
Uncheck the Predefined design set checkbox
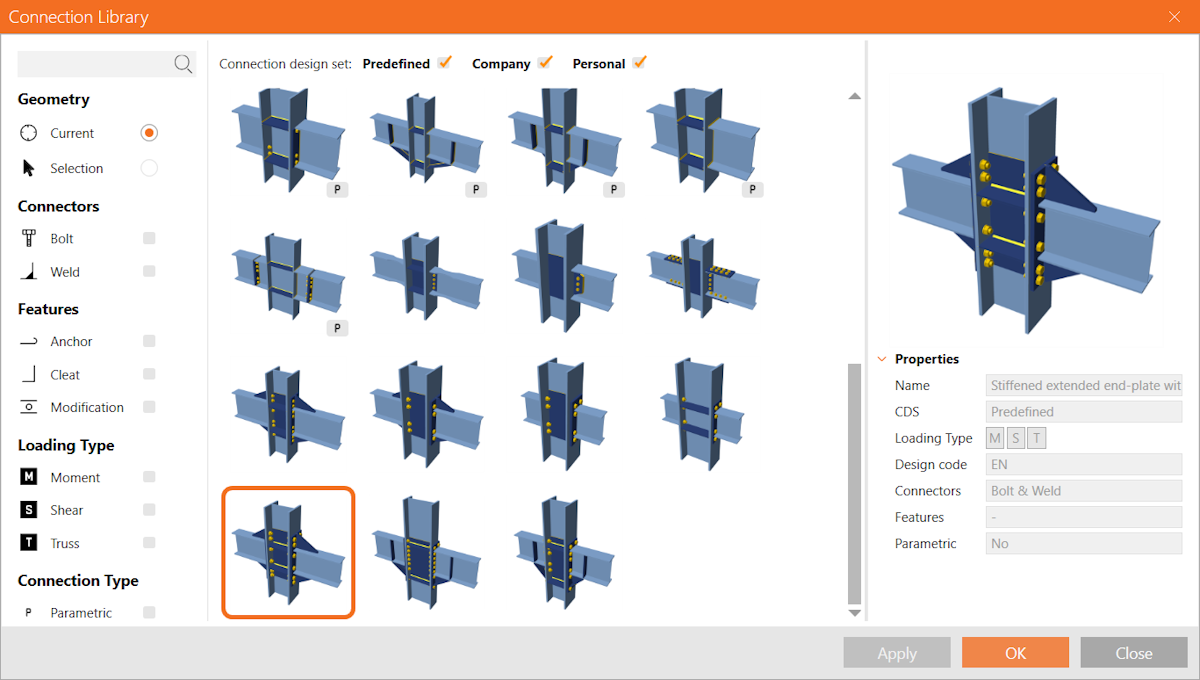click(445, 62)
